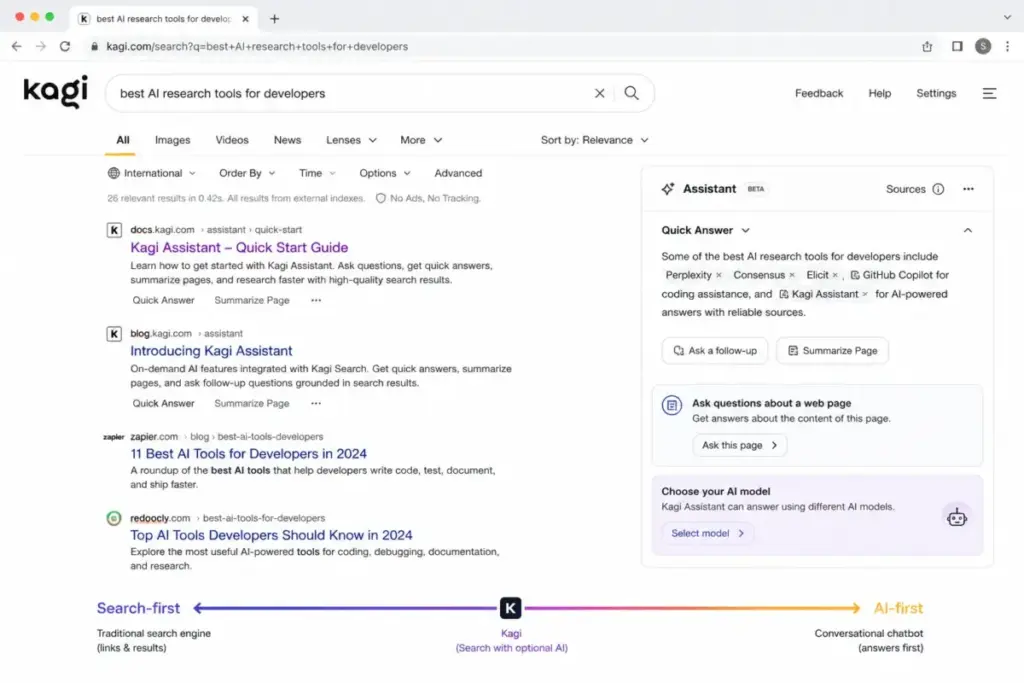This screenshot has height=683, width=1024.
Task: Collapse the Quick Answer section
Action: [968, 230]
